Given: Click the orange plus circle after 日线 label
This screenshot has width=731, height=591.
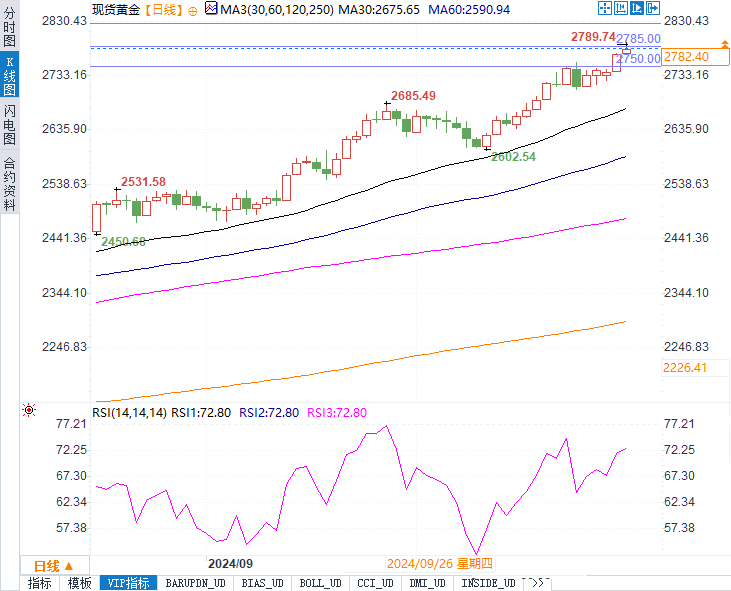Looking at the screenshot, I should tap(193, 10).
